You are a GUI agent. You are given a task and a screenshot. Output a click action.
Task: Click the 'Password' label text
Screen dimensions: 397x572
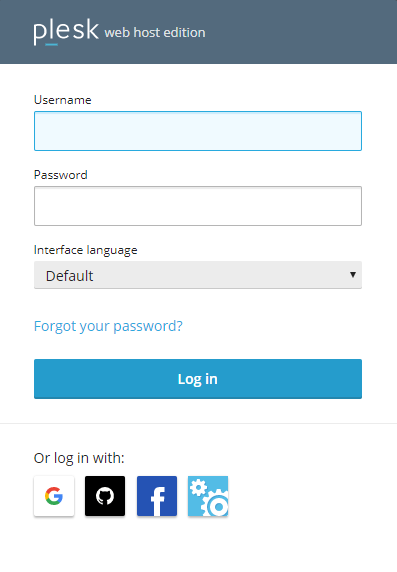point(61,175)
